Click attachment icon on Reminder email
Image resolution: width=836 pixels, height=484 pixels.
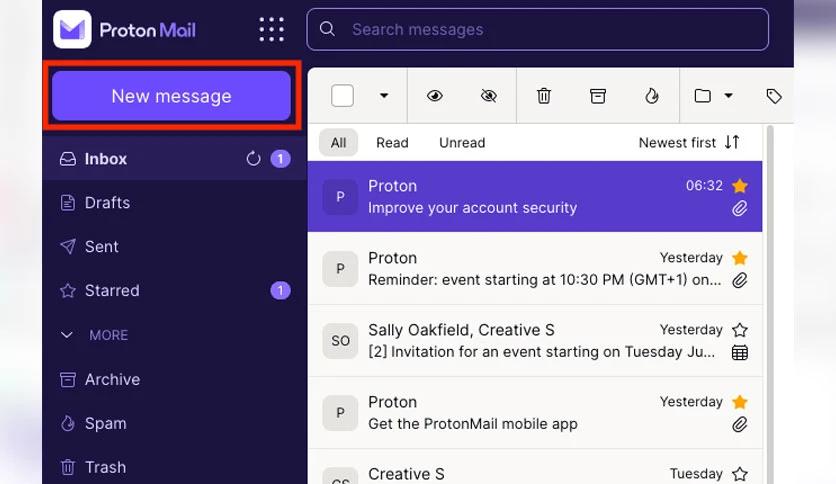tap(739, 280)
